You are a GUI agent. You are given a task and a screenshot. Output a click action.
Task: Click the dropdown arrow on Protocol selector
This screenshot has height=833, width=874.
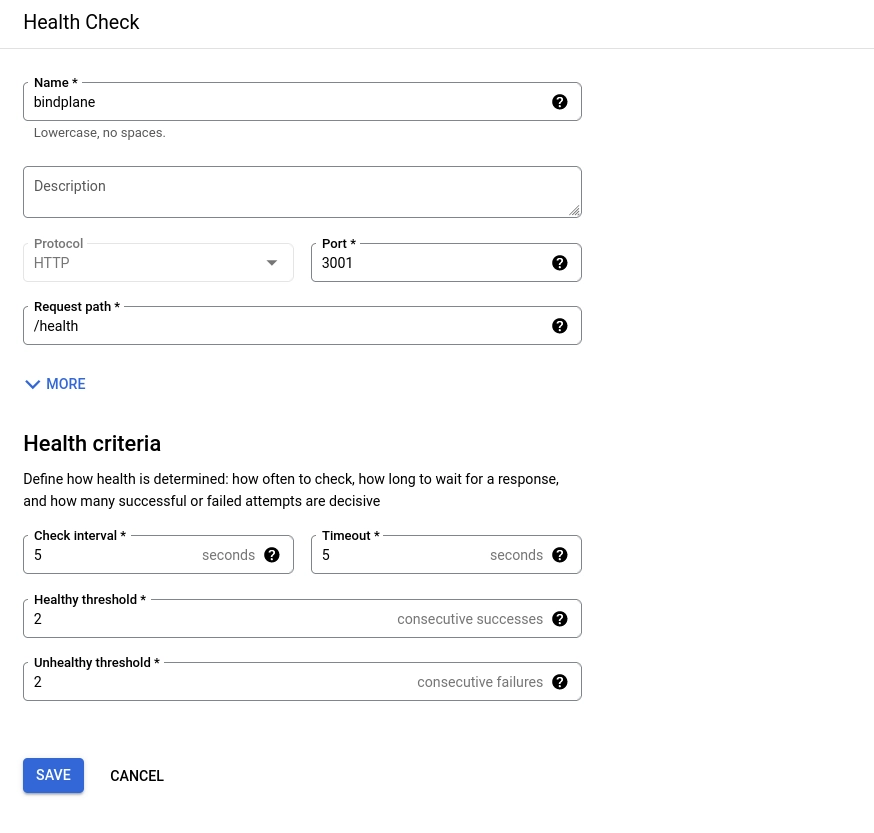coord(271,262)
